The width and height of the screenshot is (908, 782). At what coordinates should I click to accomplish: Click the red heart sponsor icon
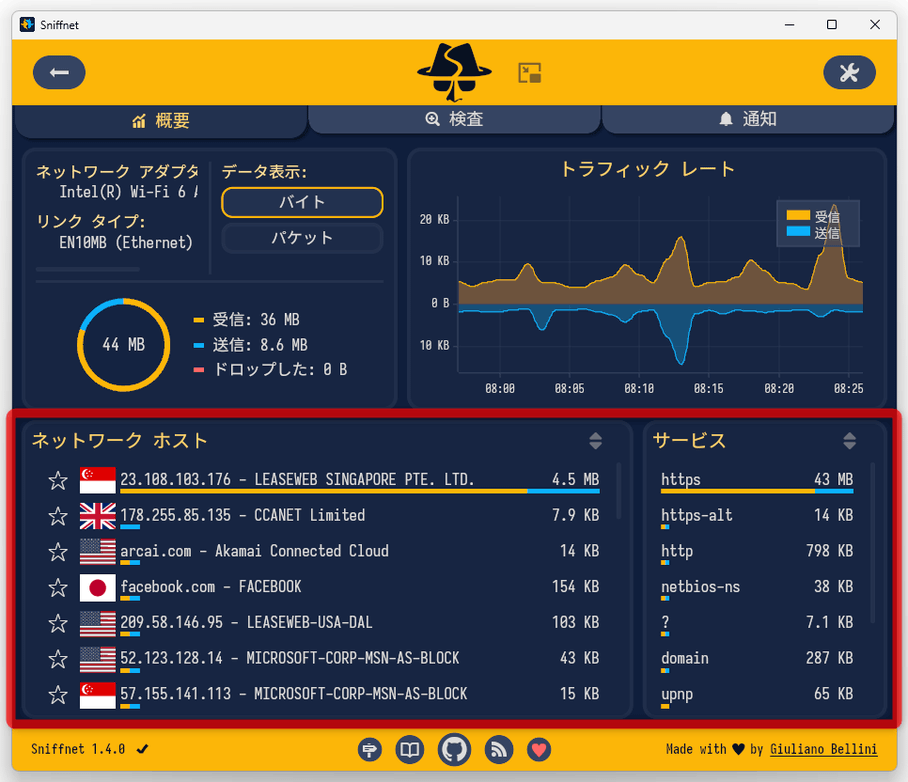coord(539,750)
